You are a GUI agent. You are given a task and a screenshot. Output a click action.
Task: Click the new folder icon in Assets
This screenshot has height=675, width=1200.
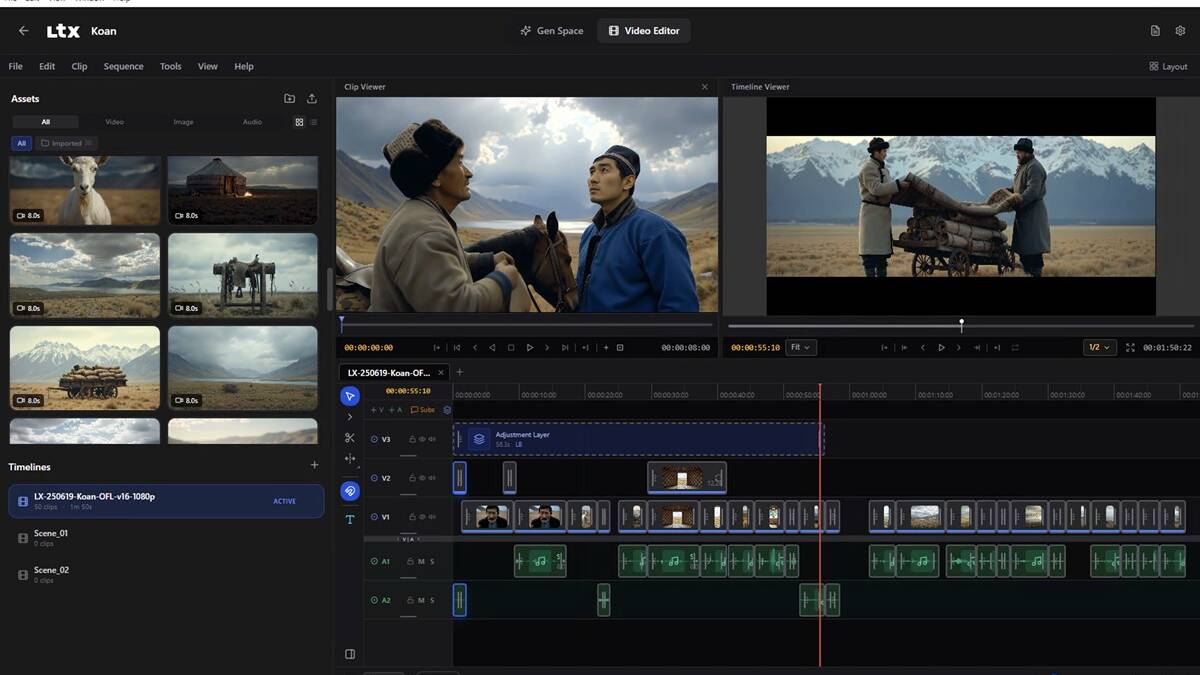coord(289,99)
